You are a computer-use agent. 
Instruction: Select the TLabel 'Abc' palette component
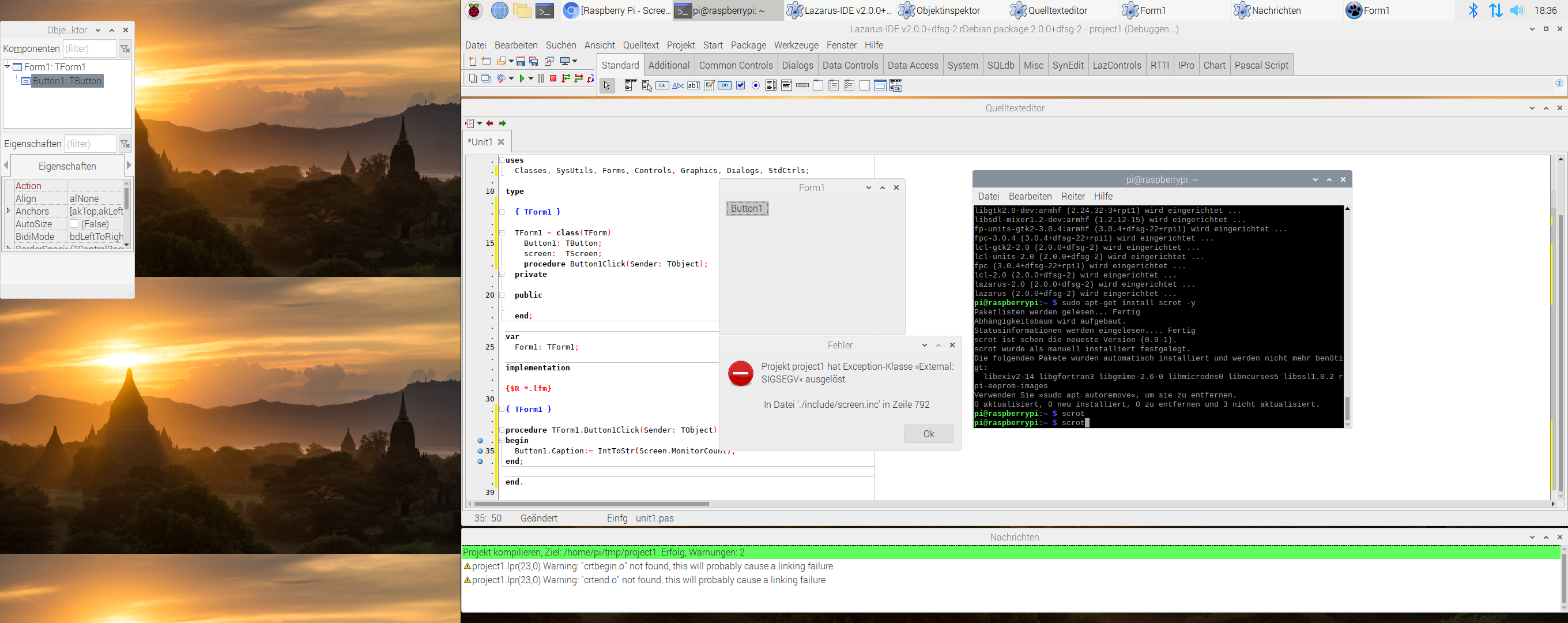tap(677, 86)
